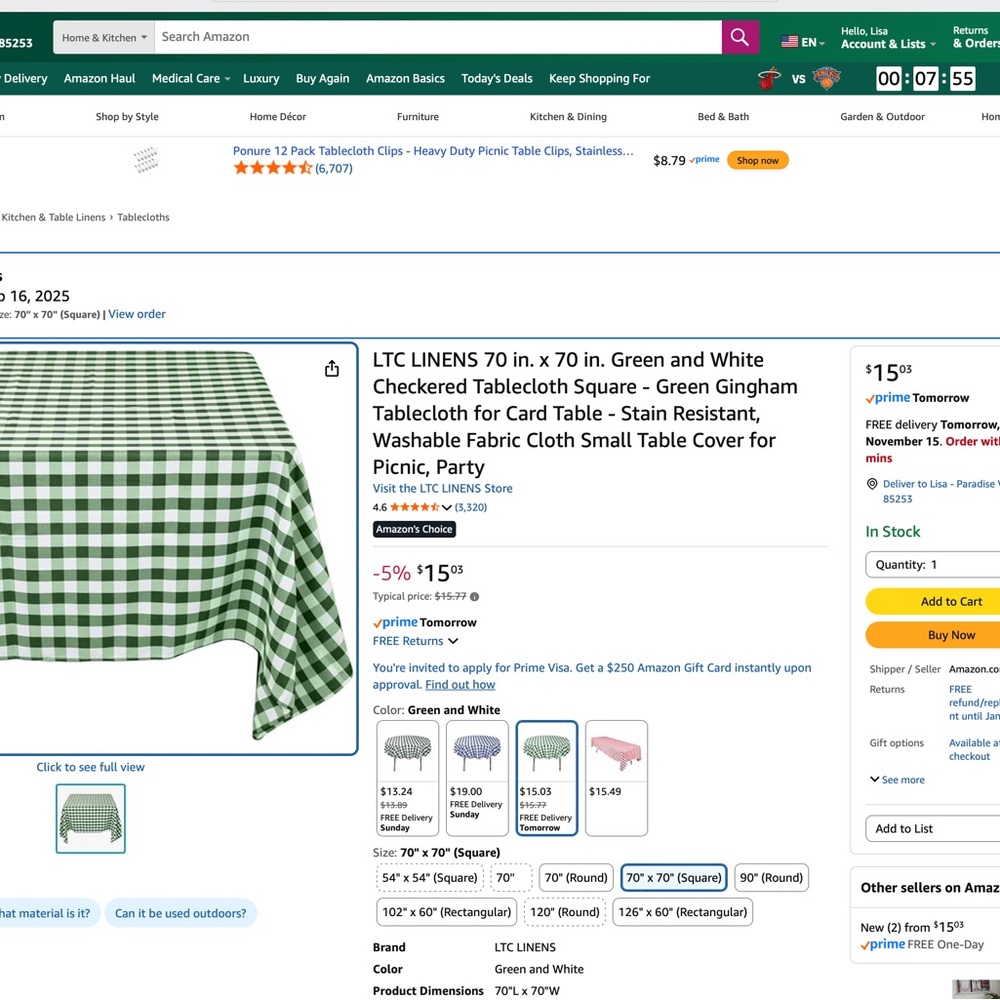The width and height of the screenshot is (1000, 1000).
Task: Select the 120" (Round) size option
Action: click(565, 912)
